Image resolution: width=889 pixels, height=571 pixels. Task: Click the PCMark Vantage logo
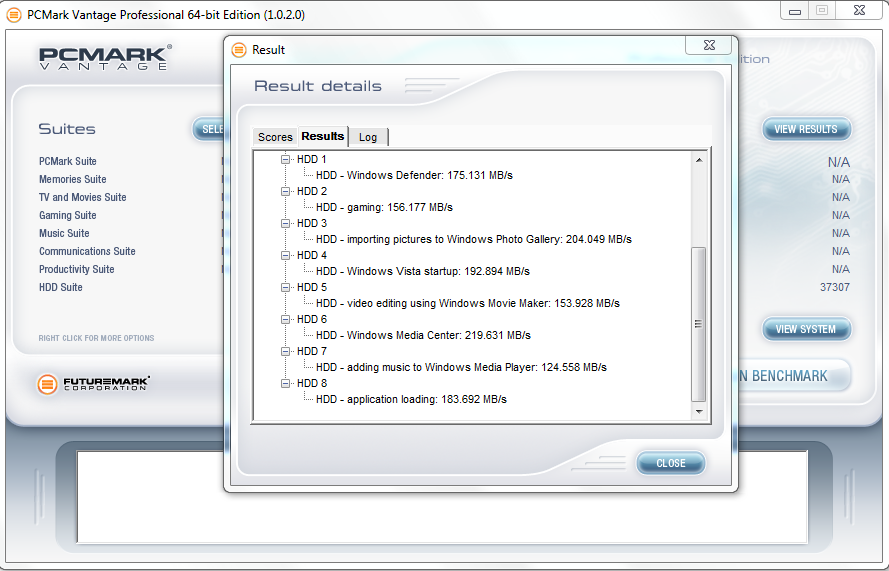pyautogui.click(x=105, y=57)
